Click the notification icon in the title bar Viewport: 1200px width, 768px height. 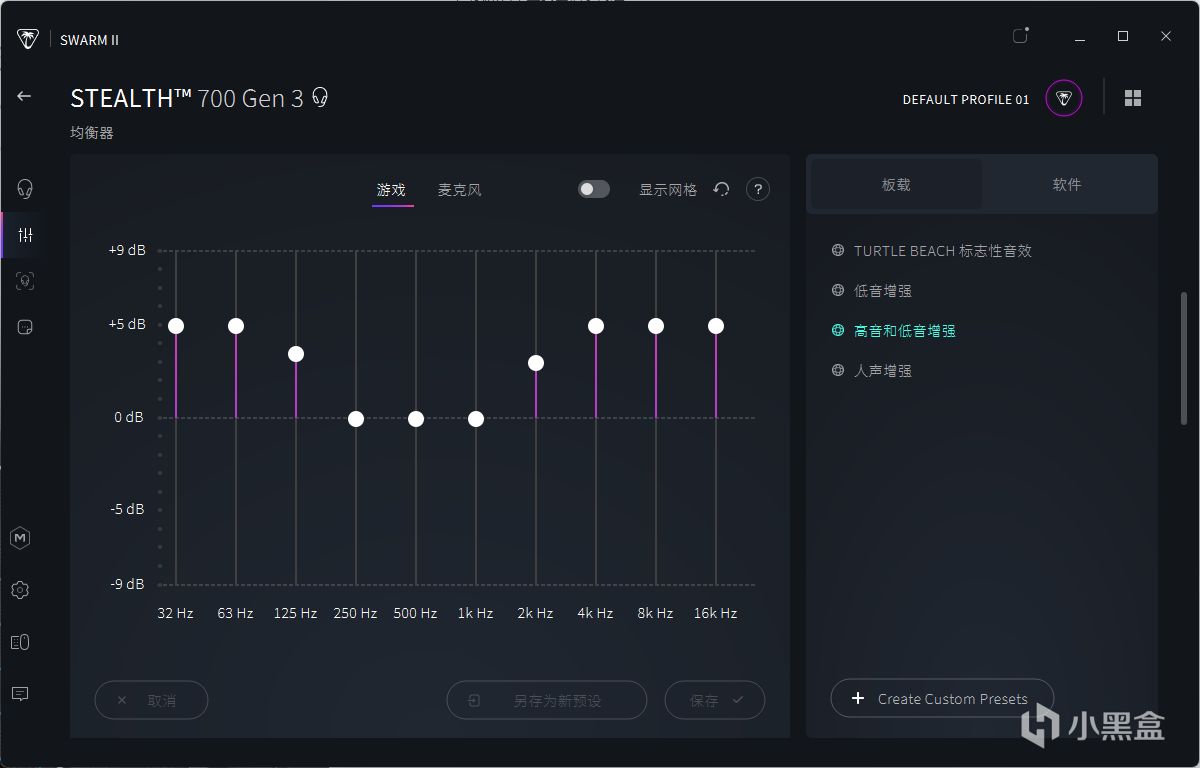click(1020, 36)
